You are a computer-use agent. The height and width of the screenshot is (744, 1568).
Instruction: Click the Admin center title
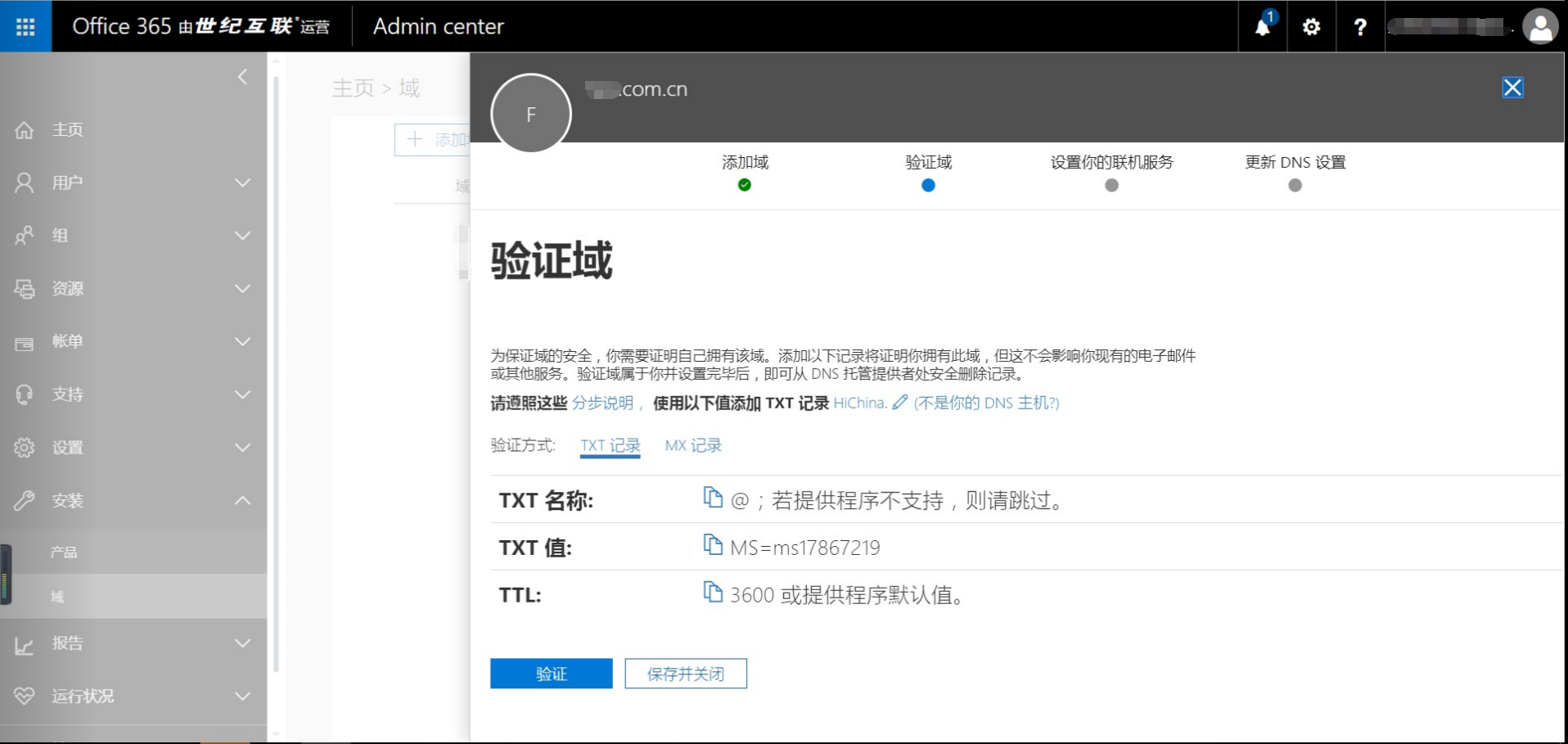point(438,26)
